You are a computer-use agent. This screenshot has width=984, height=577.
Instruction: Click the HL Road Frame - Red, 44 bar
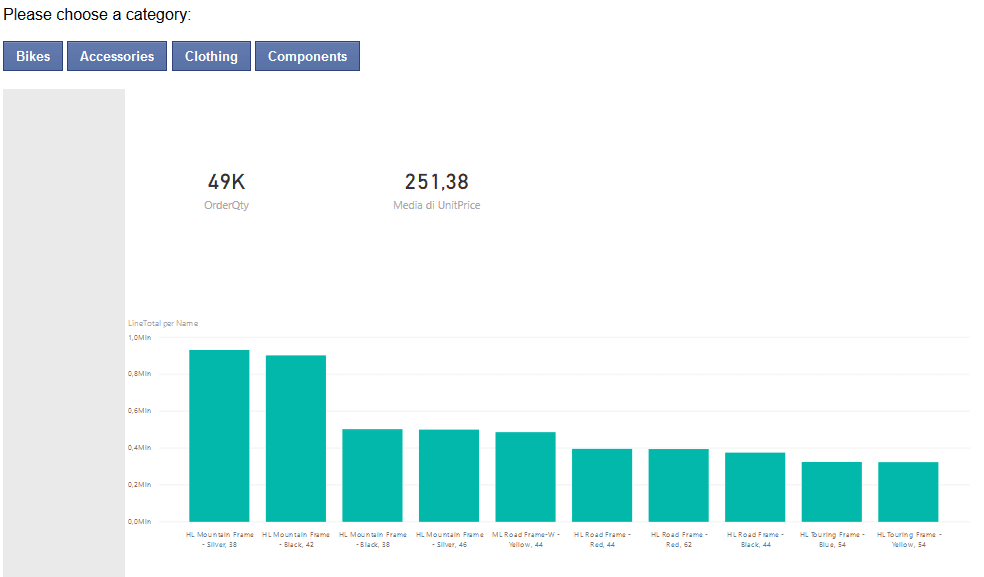601,482
